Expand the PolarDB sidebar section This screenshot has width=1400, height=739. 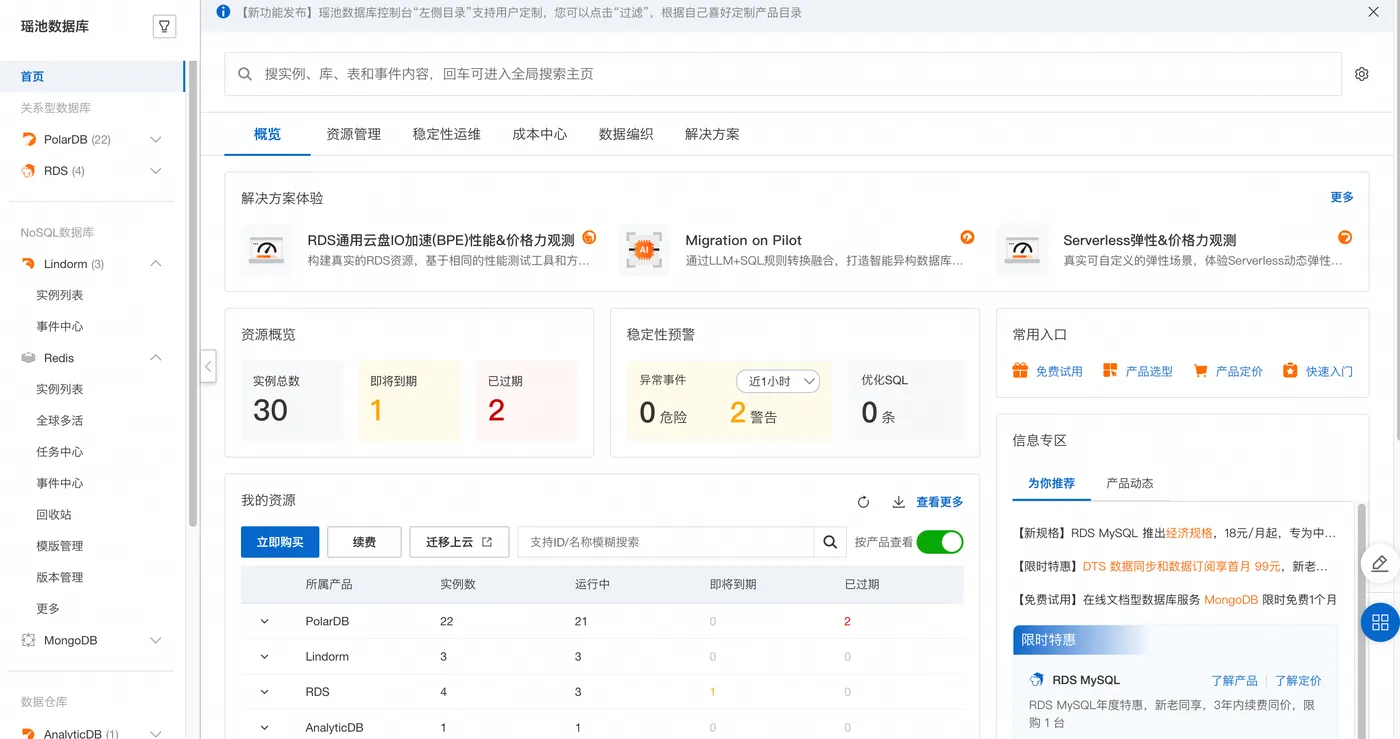pos(155,140)
